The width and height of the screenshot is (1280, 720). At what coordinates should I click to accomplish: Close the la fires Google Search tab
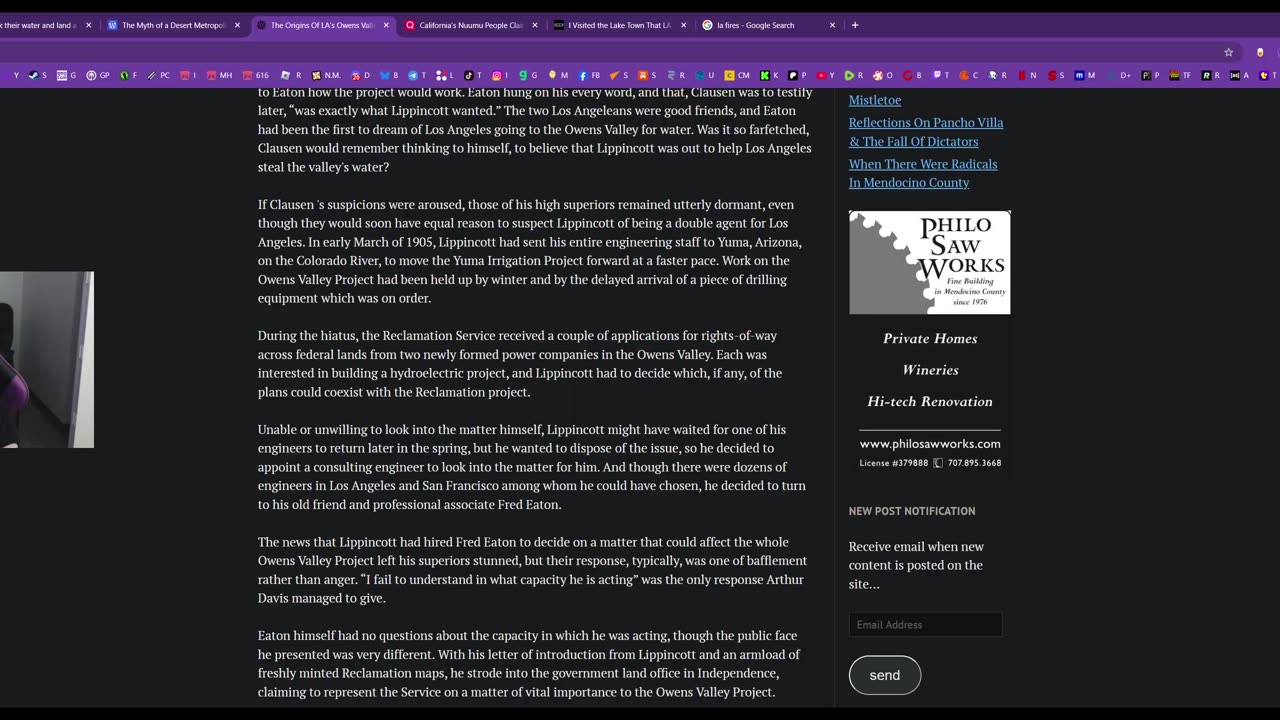point(832,25)
